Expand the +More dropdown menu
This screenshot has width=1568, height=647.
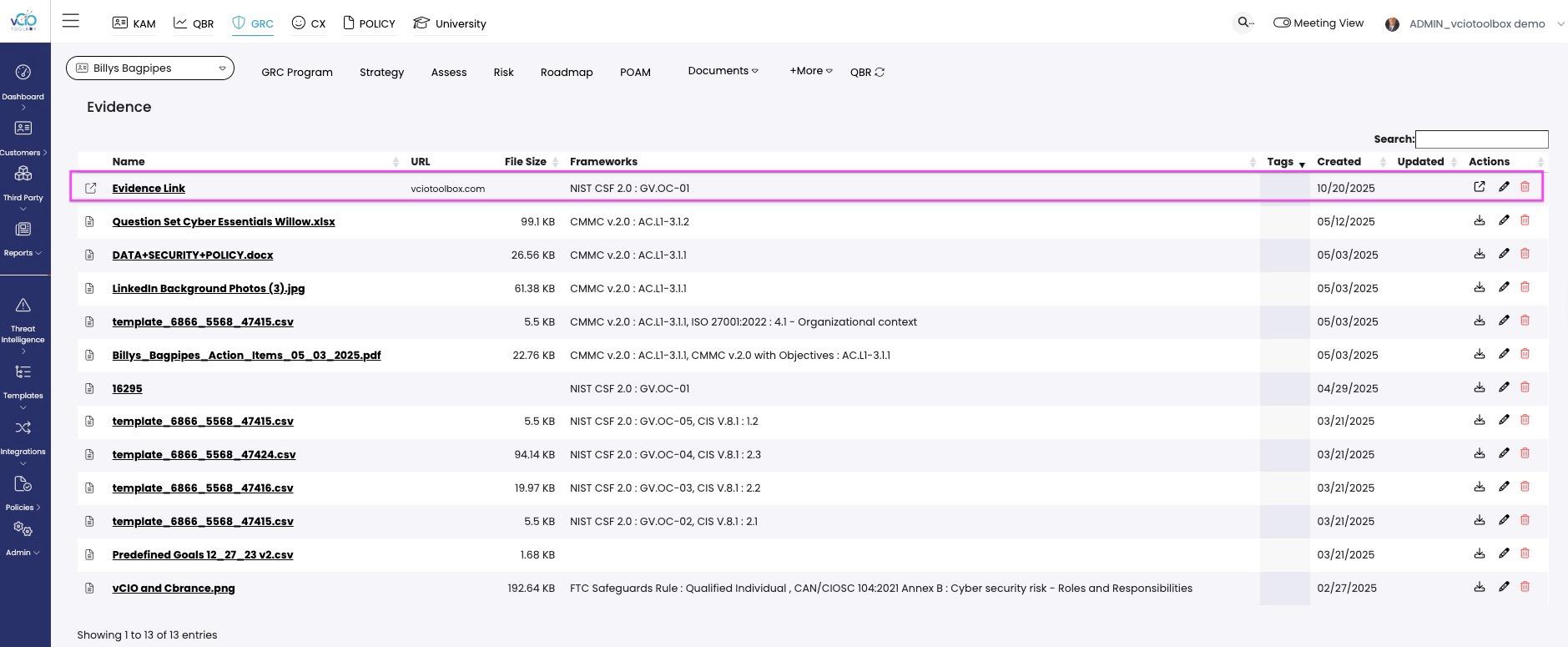coord(811,71)
